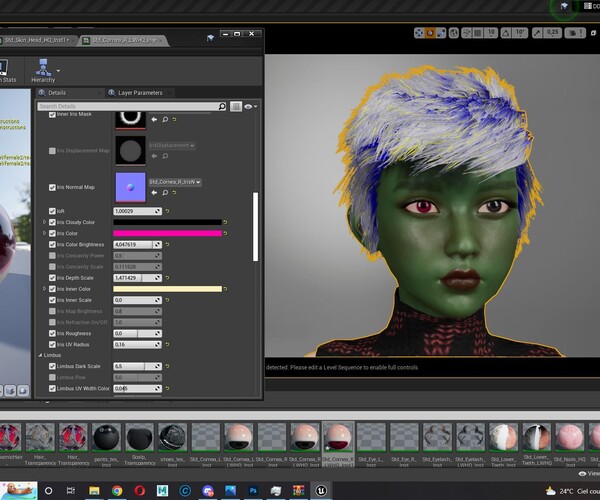Open the grid snap value 10 dropdown
The width and height of the screenshot is (600, 500).
pos(491,33)
